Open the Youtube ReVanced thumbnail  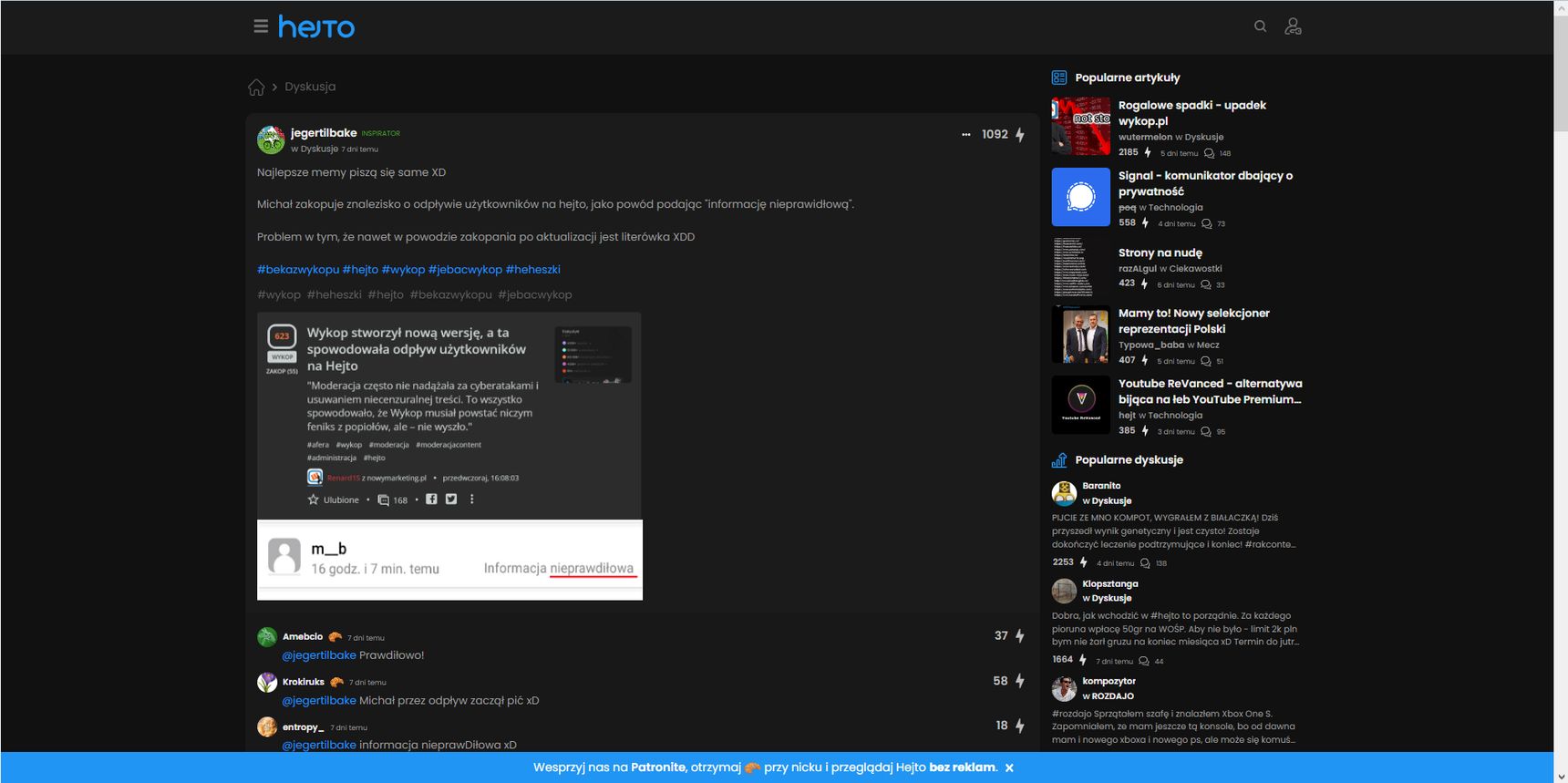(x=1081, y=405)
